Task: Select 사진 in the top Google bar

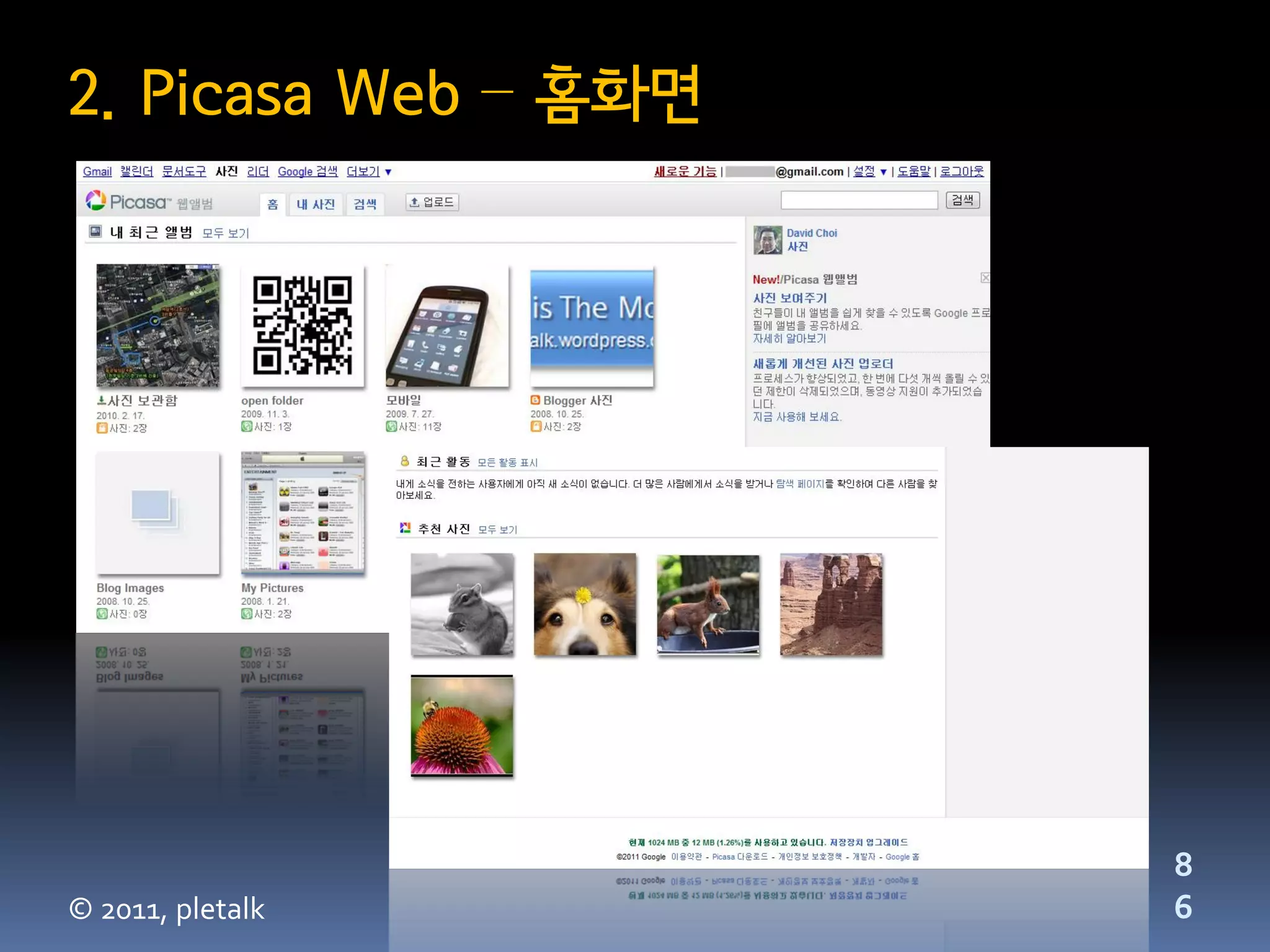Action: point(226,172)
